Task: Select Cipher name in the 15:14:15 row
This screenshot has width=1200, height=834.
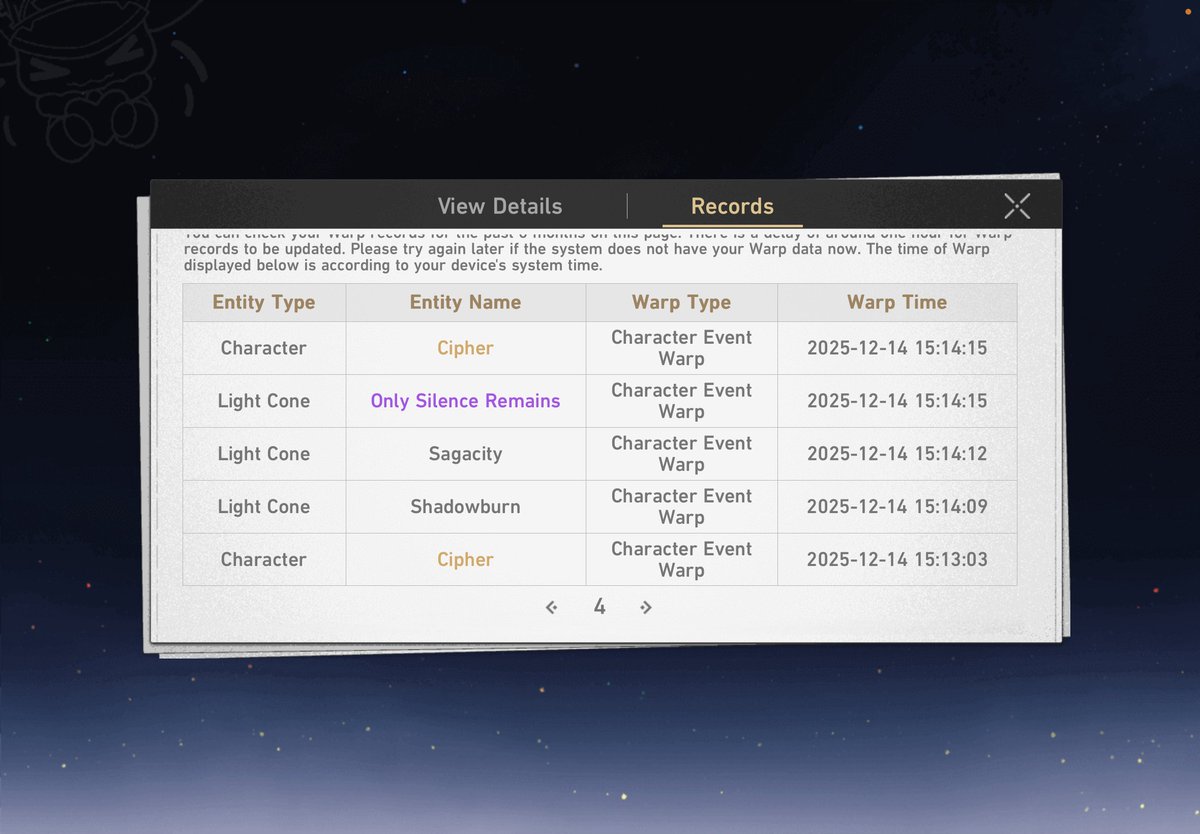Action: click(x=466, y=348)
